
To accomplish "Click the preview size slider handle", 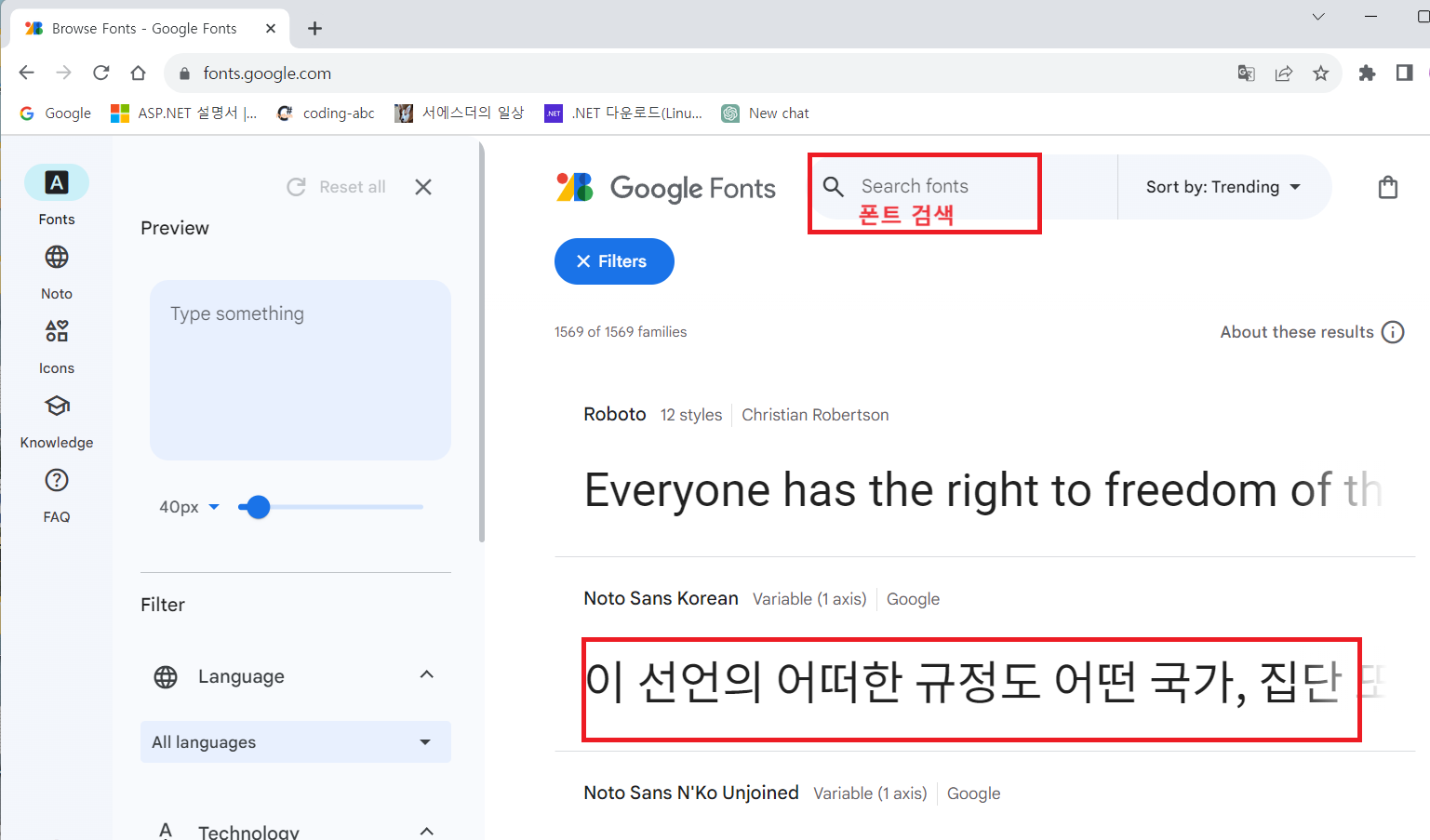I will pyautogui.click(x=258, y=507).
